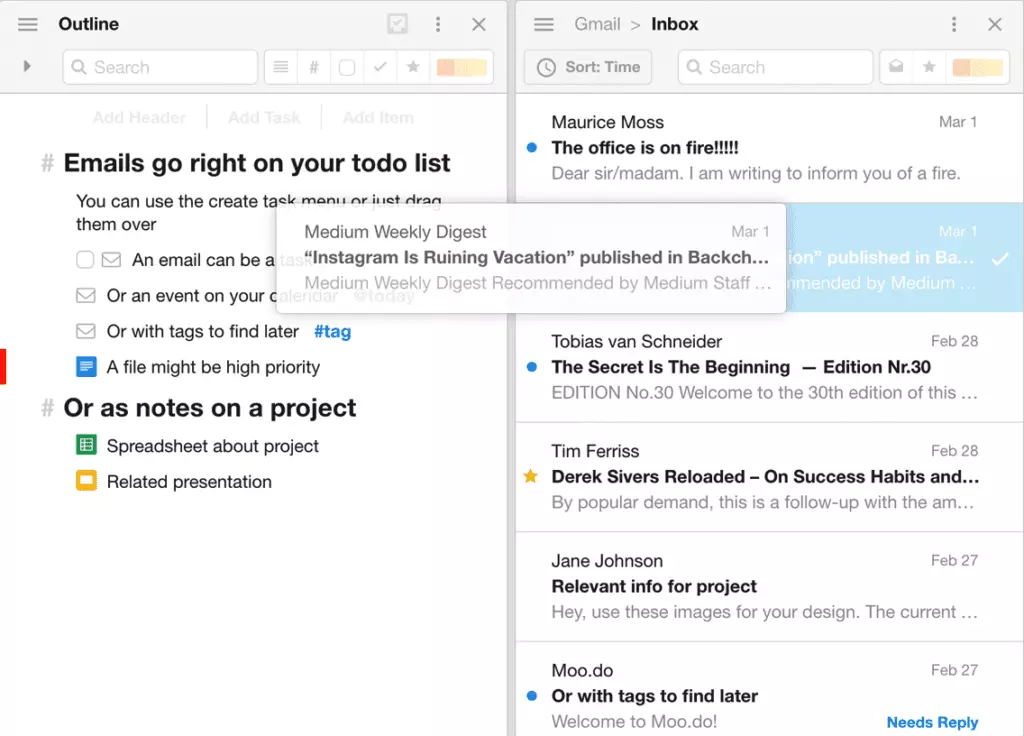Click the Gmail breadcrumb
The height and width of the screenshot is (736, 1024).
pyautogui.click(x=597, y=24)
